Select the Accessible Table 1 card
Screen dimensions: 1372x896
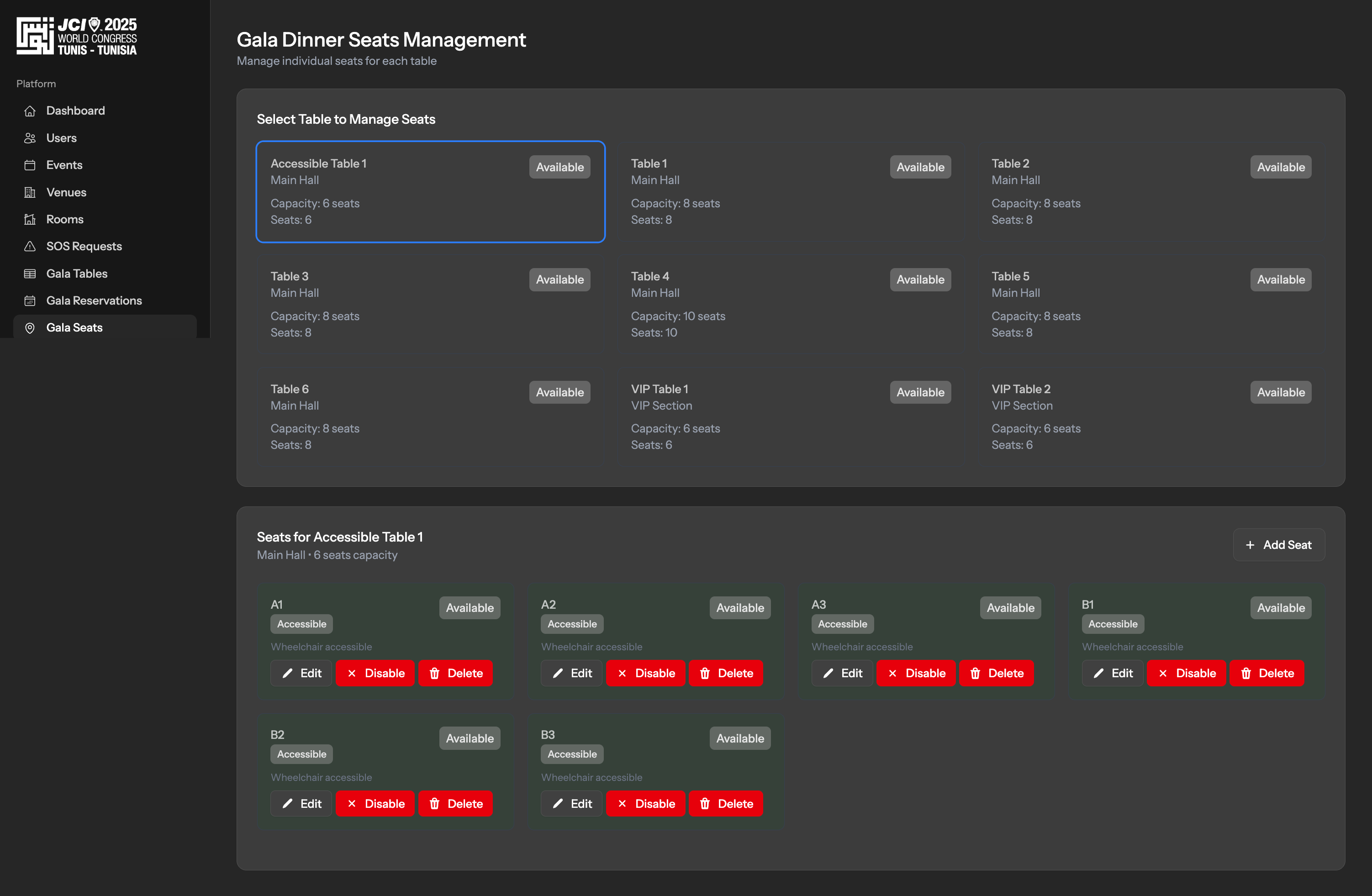(431, 191)
